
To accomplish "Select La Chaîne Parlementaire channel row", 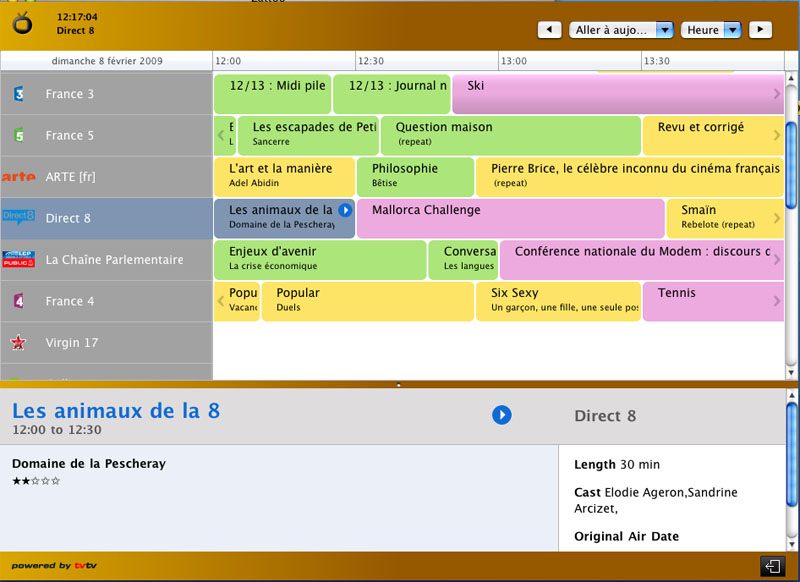I will tap(107, 260).
